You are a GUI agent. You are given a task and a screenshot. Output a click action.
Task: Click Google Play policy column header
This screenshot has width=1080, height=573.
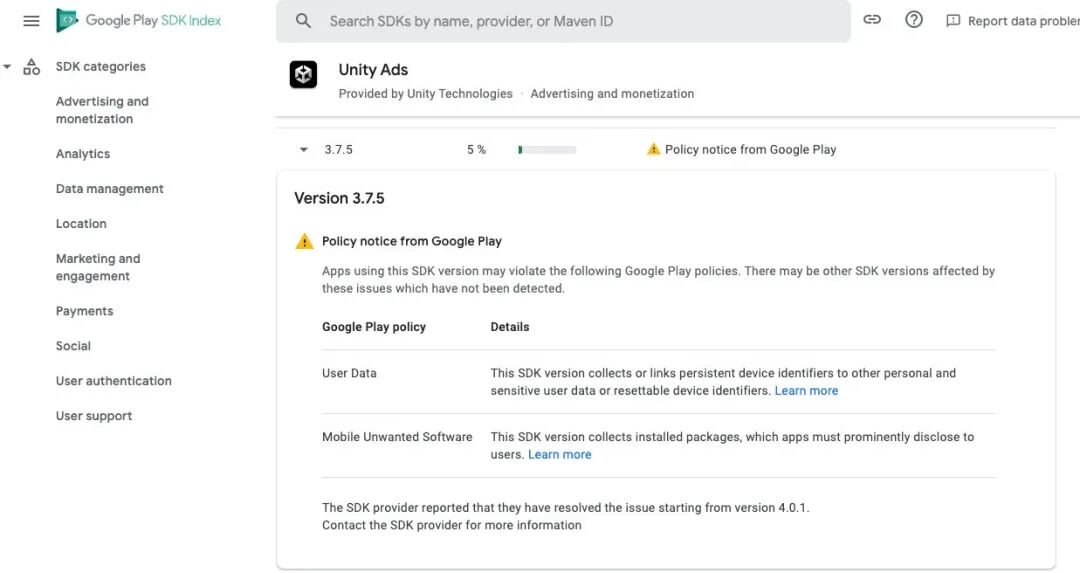tap(374, 327)
